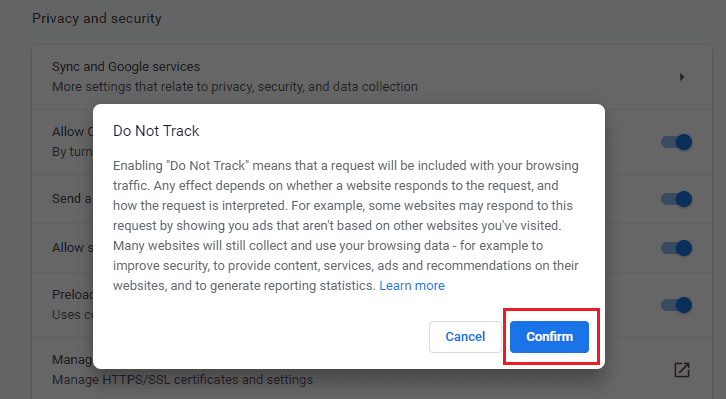The width and height of the screenshot is (726, 399).
Task: Expand Sync and Google services arrow
Action: point(682,77)
